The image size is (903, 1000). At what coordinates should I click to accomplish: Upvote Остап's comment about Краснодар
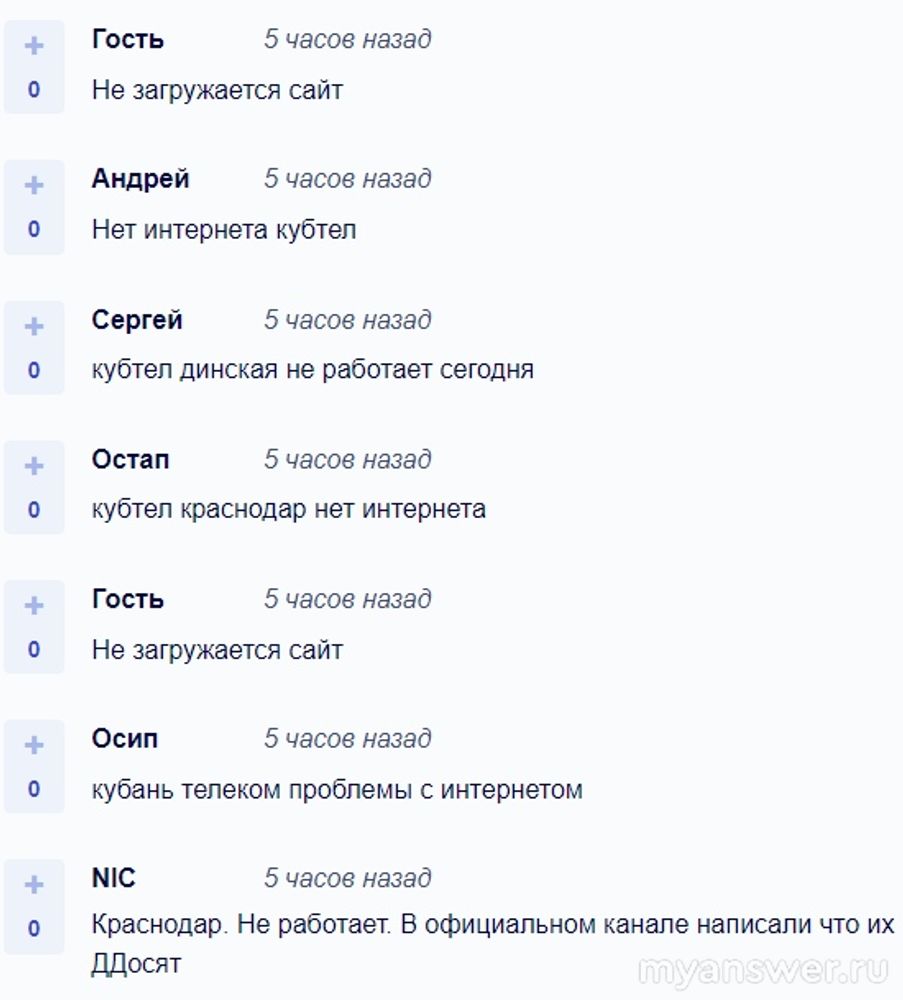click(x=34, y=466)
